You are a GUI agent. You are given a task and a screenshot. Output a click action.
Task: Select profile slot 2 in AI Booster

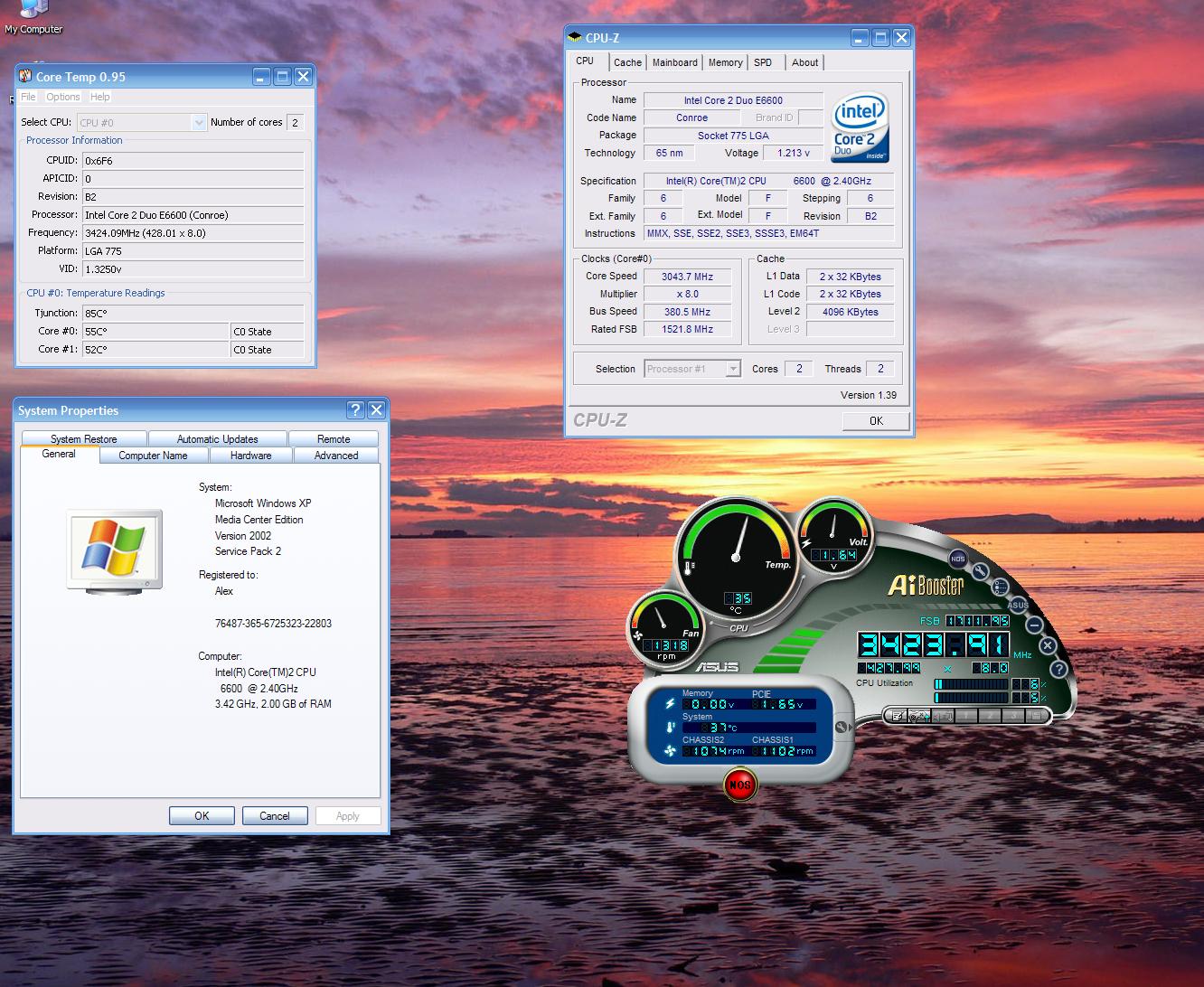[990, 715]
